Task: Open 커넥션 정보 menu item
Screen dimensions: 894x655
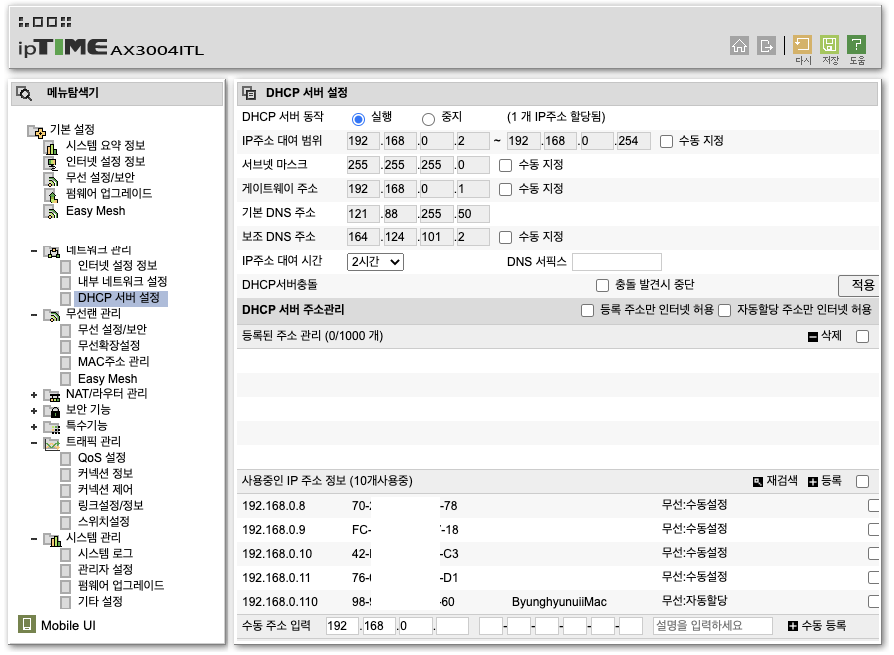Action: click(105, 473)
